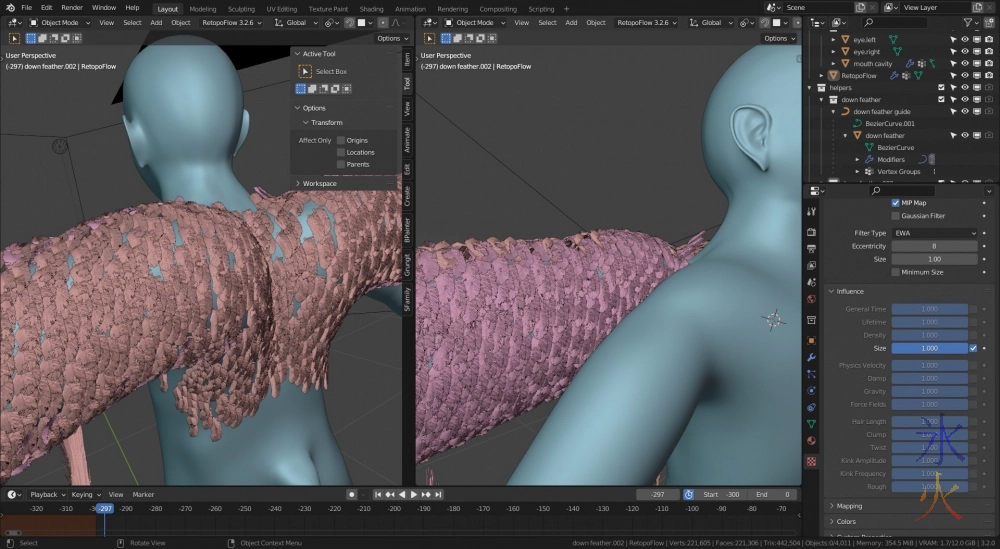Viewport: 1000px width, 549px height.
Task: Open the Filter Type EWA dropdown
Action: [934, 233]
